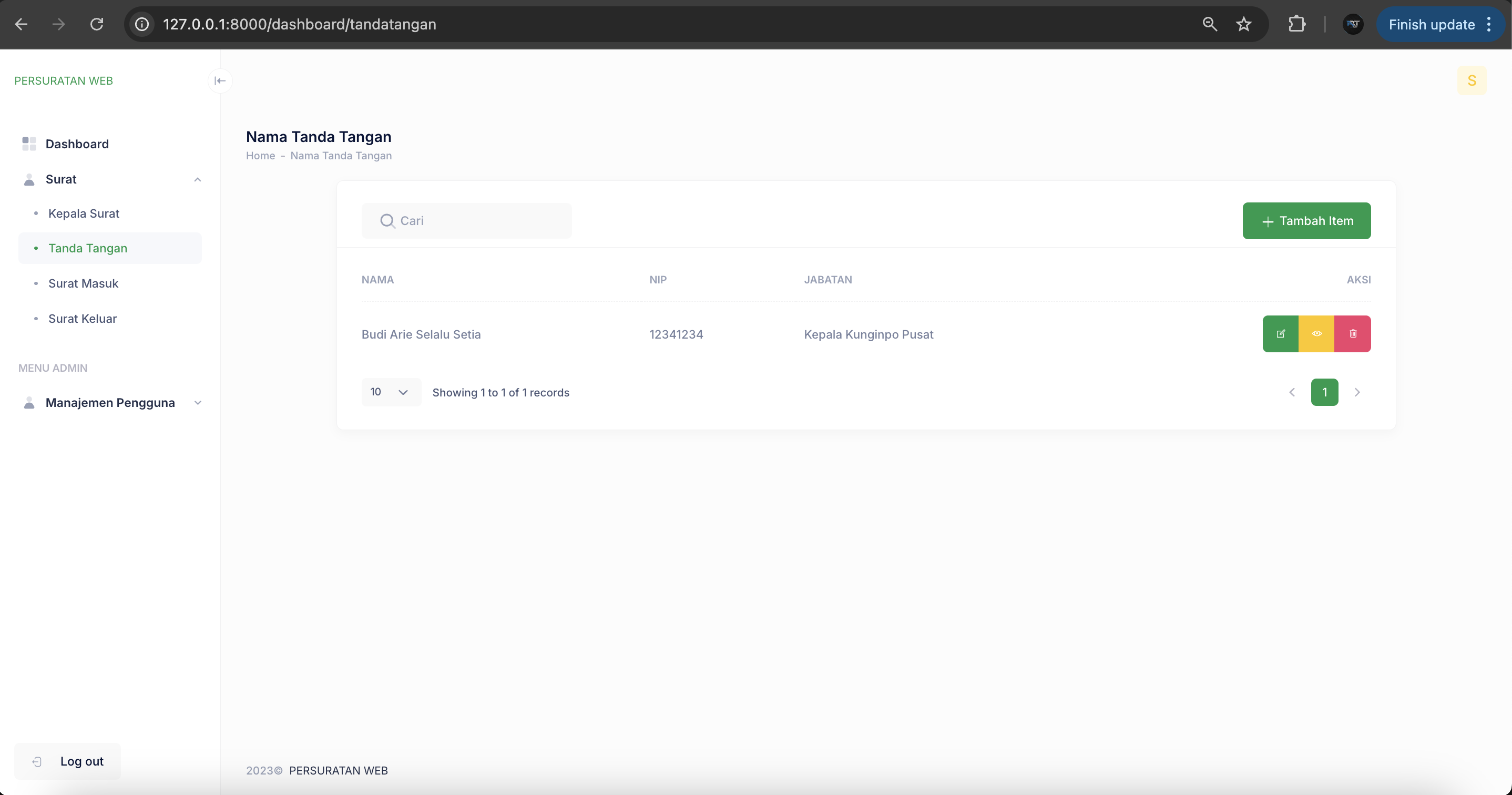The width and height of the screenshot is (1512, 795).
Task: Open the 10 rows-per-page dropdown
Action: click(390, 392)
